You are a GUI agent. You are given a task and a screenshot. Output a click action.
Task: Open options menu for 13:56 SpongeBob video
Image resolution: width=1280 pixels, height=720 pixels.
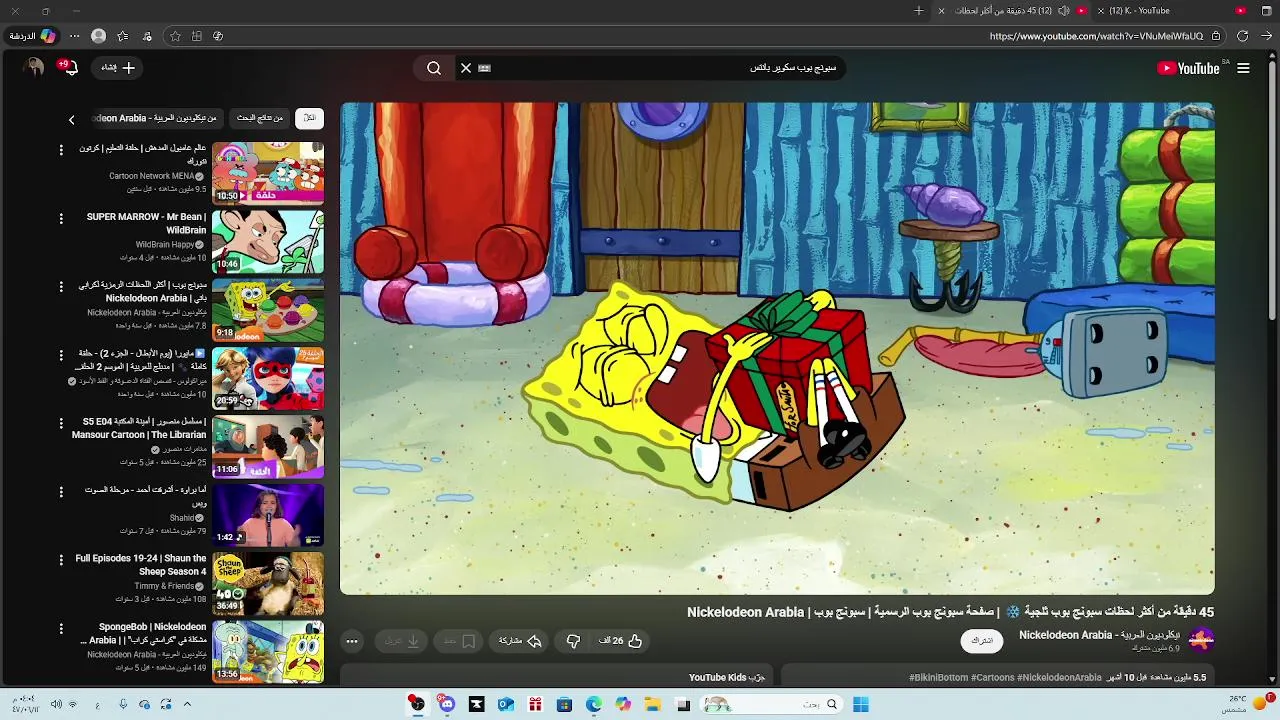[x=61, y=629]
